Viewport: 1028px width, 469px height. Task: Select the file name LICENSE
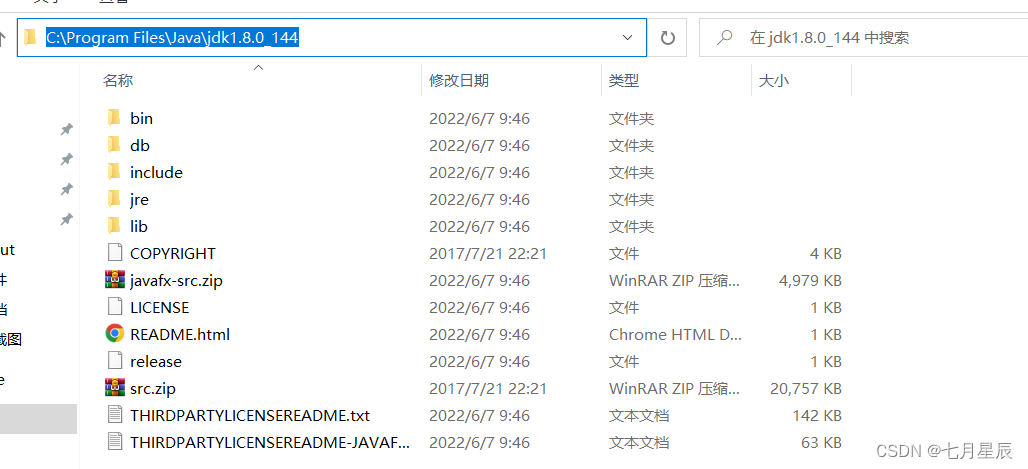pos(159,307)
